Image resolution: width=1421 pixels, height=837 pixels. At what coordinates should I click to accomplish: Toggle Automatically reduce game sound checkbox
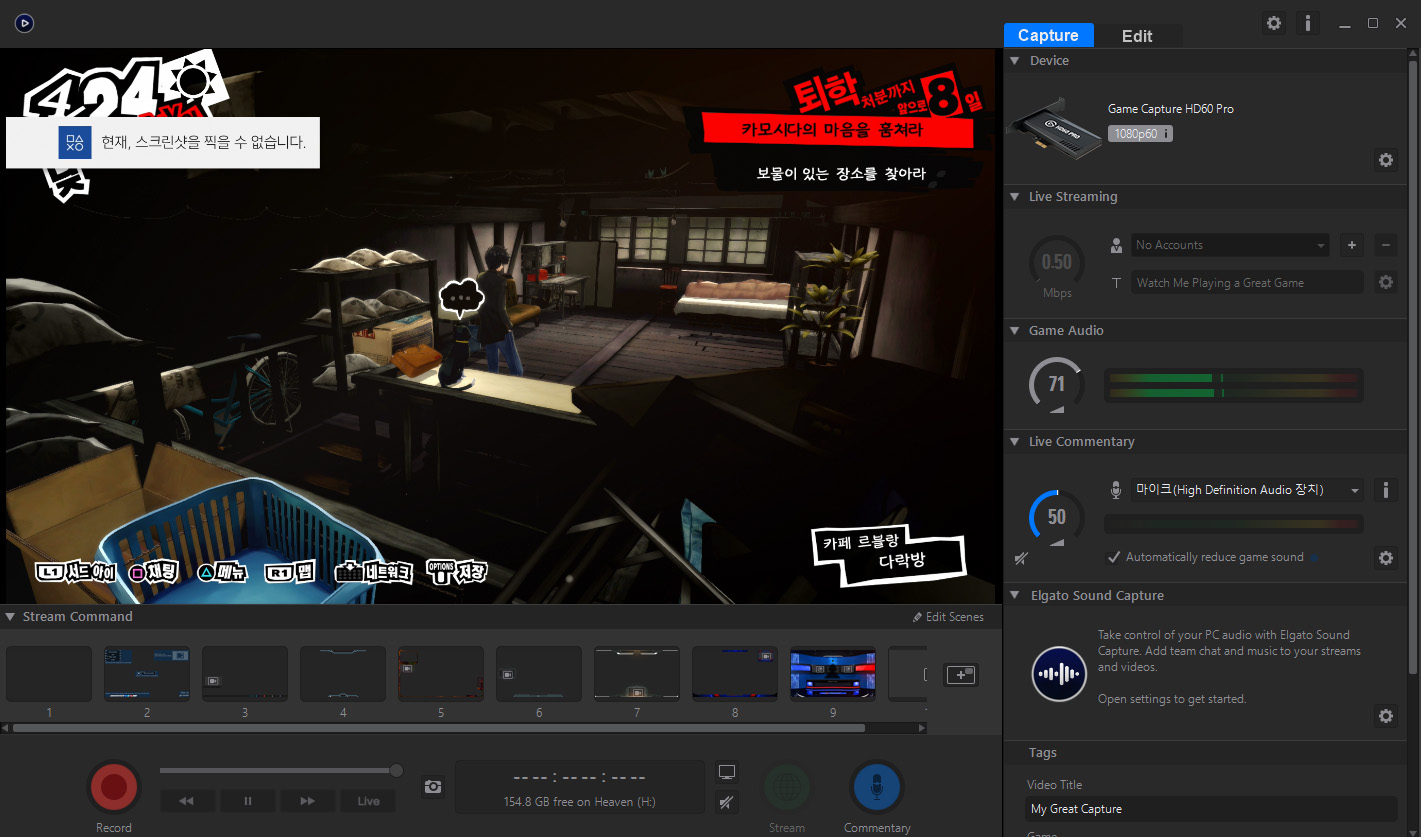pyautogui.click(x=1114, y=557)
